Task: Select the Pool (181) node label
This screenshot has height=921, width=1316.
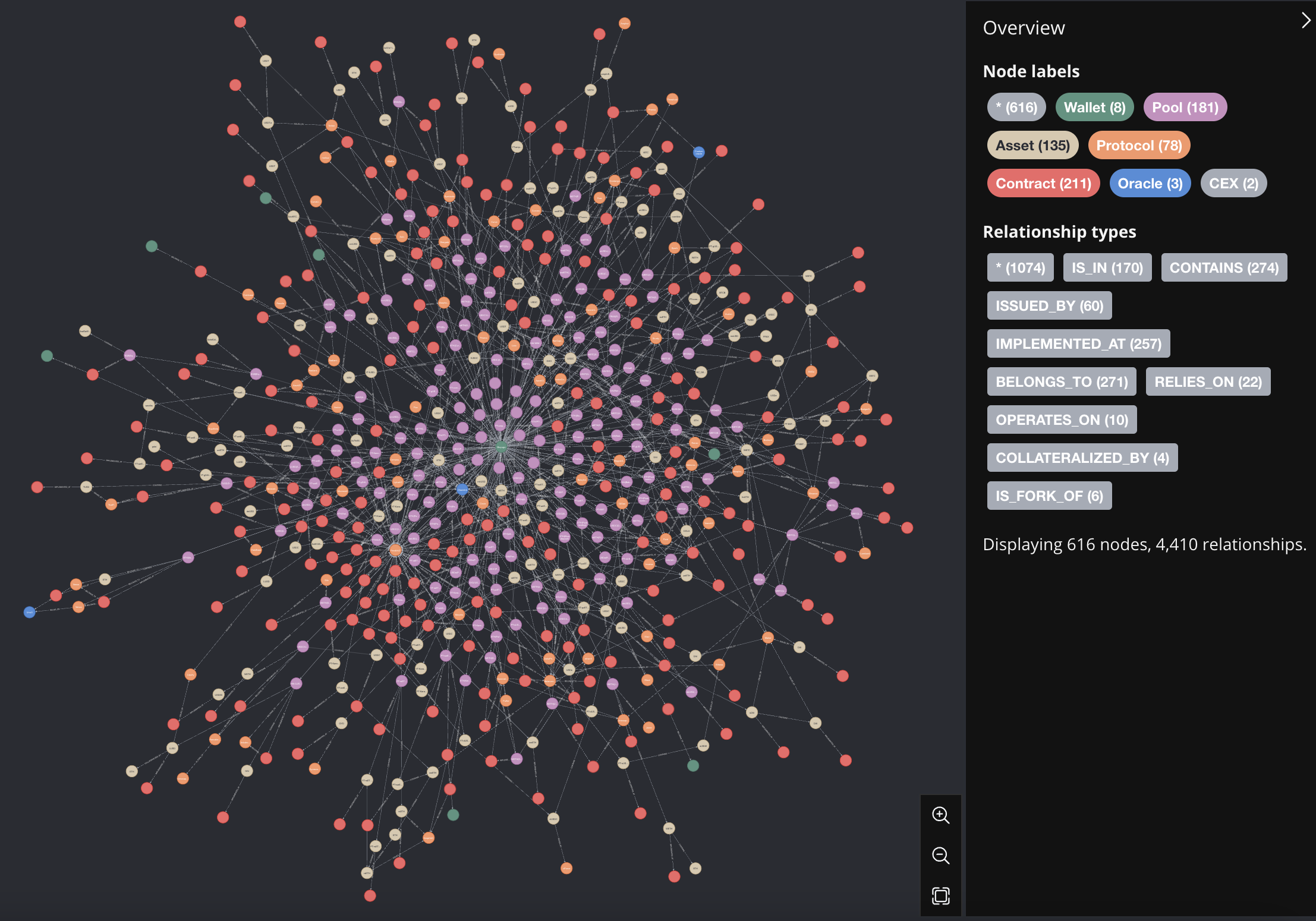Action: 1185,108
